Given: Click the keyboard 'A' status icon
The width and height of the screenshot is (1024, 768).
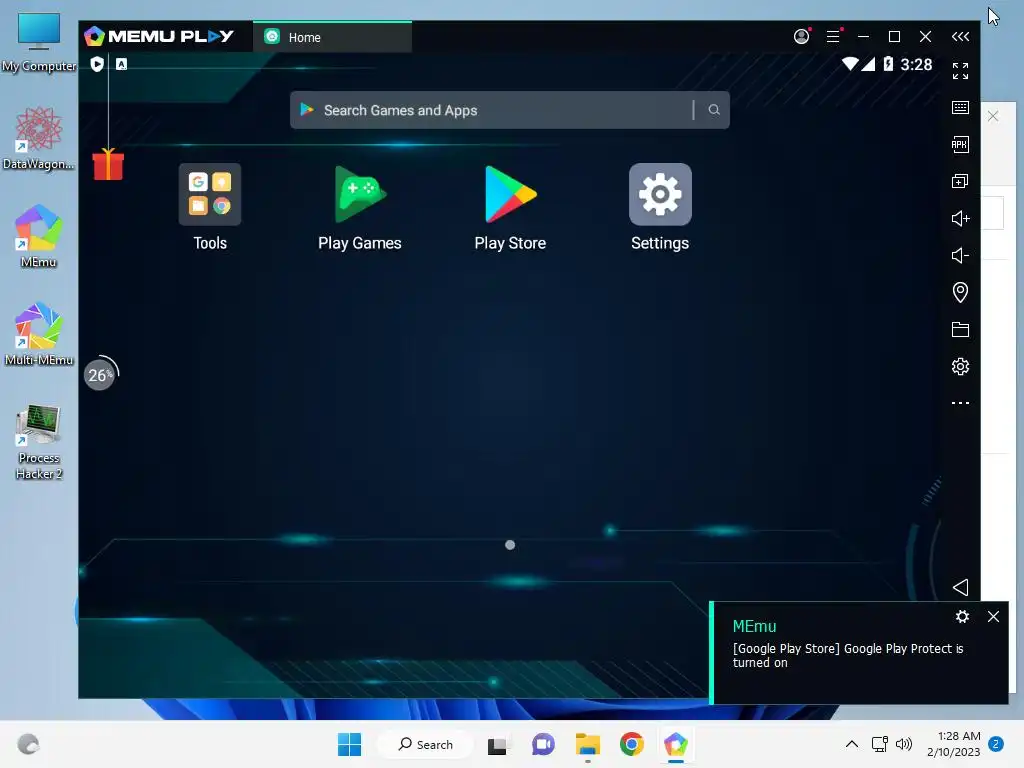Looking at the screenshot, I should point(121,64).
